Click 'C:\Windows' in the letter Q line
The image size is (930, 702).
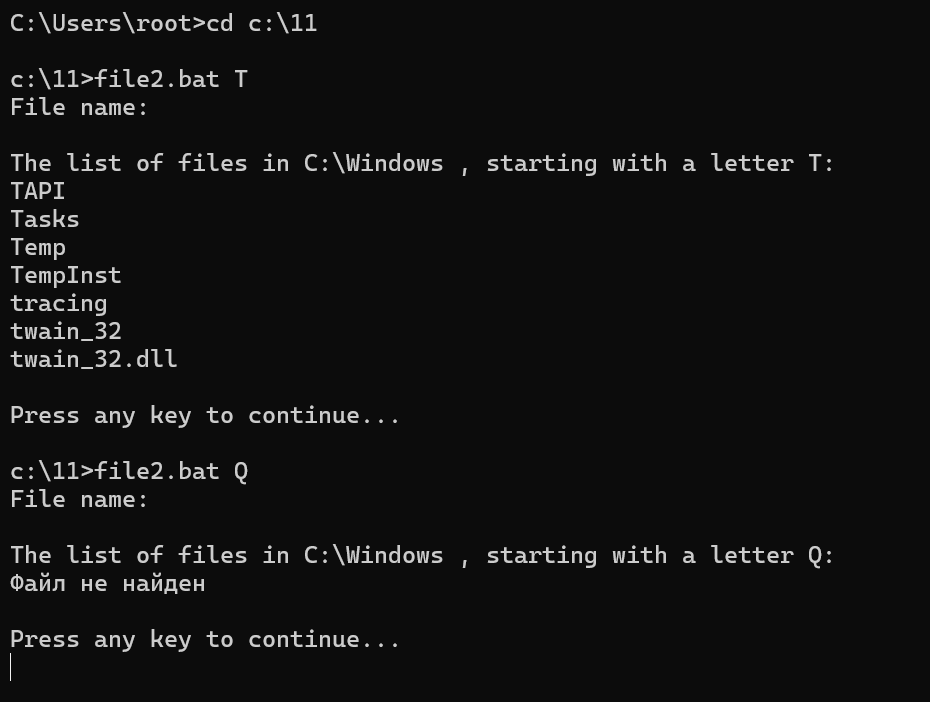tap(373, 556)
